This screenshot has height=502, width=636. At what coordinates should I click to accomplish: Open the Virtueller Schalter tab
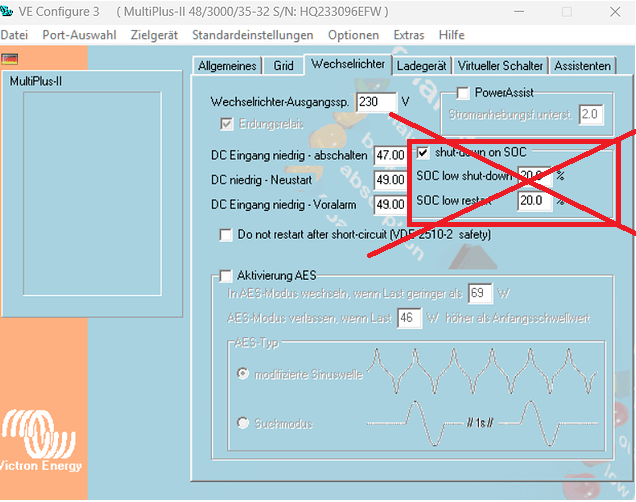coord(500,66)
